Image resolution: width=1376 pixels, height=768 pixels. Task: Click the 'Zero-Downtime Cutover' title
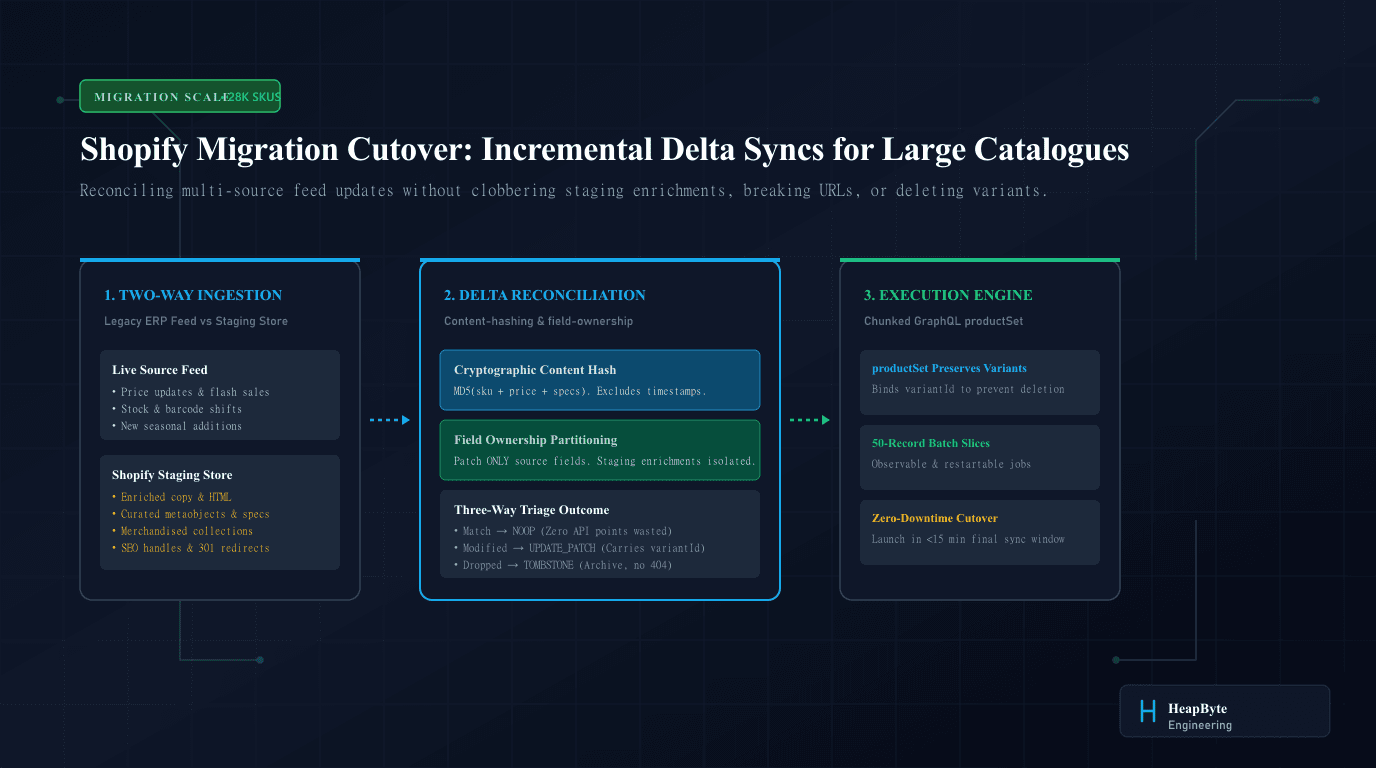tap(935, 518)
